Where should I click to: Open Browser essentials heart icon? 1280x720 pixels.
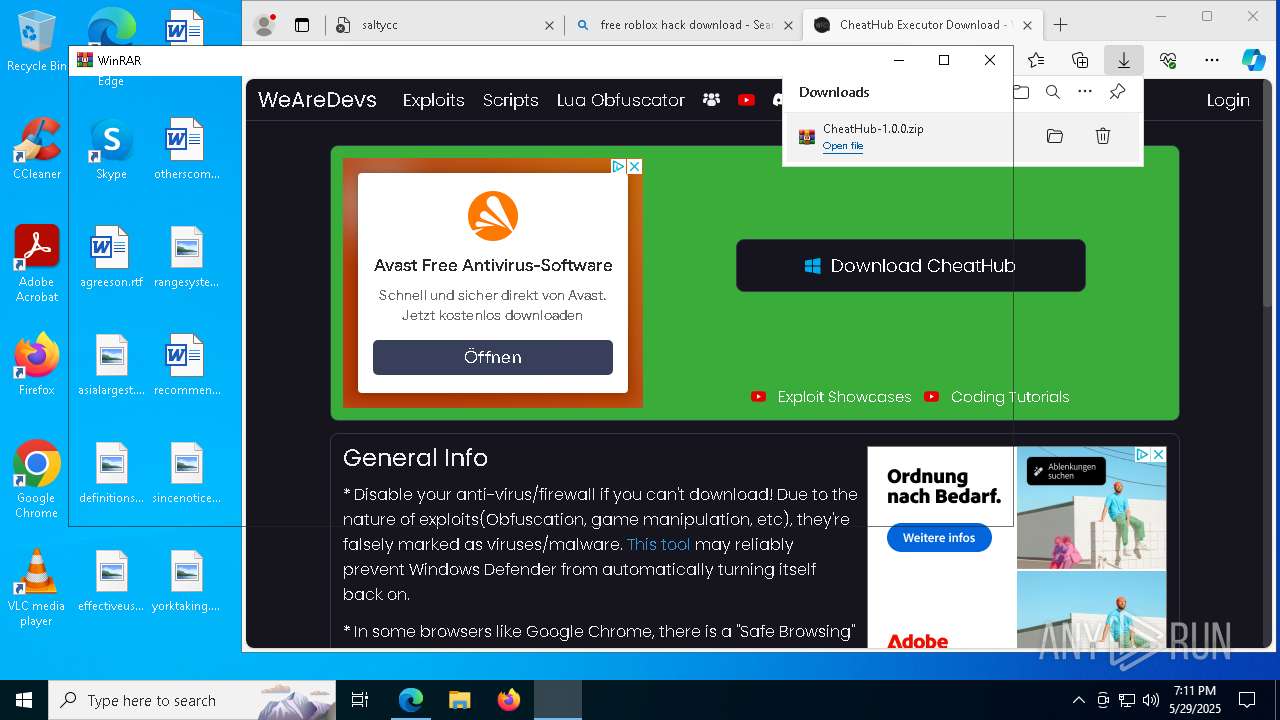(x=1168, y=60)
